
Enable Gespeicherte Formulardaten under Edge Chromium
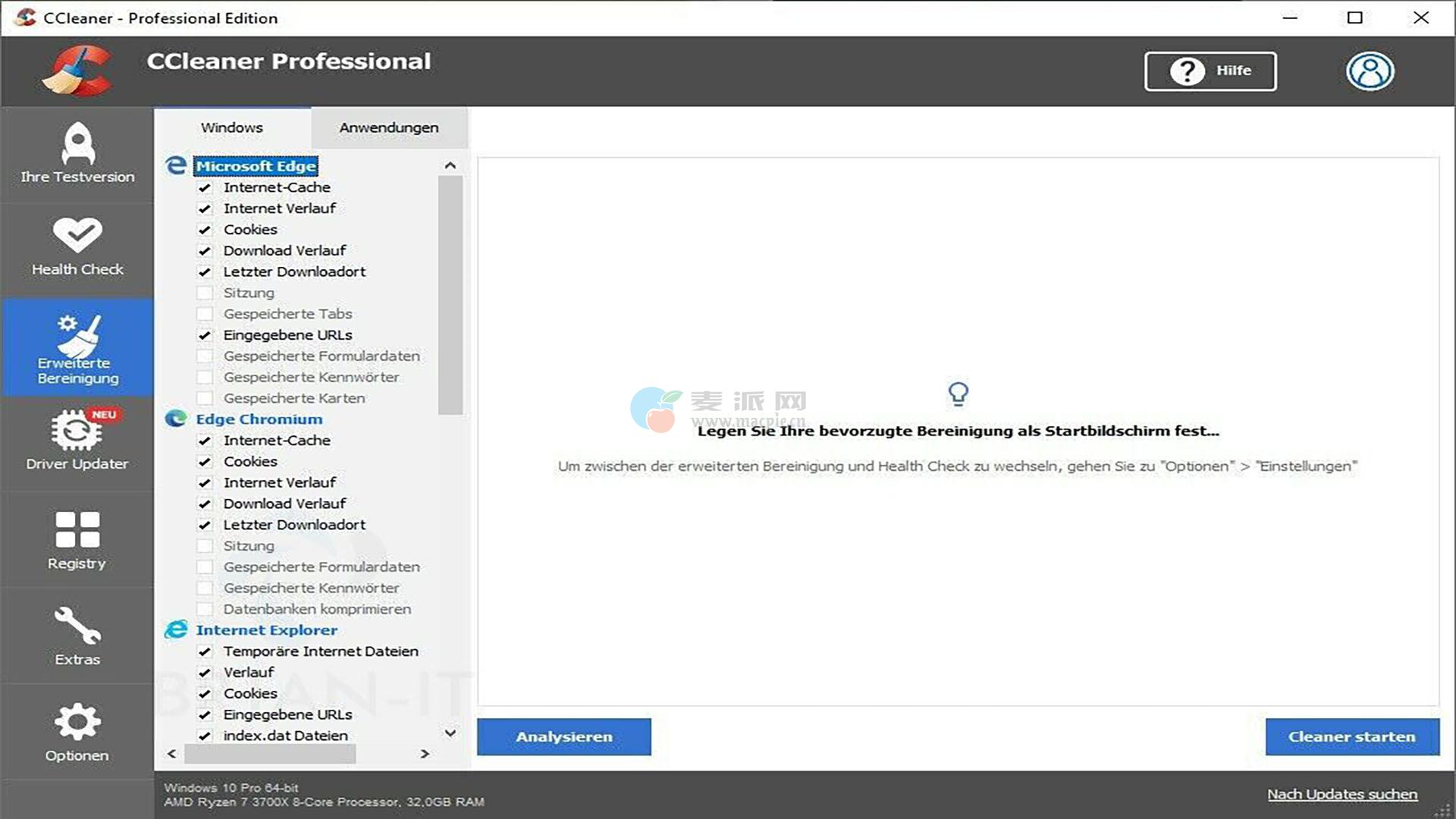[204, 567]
